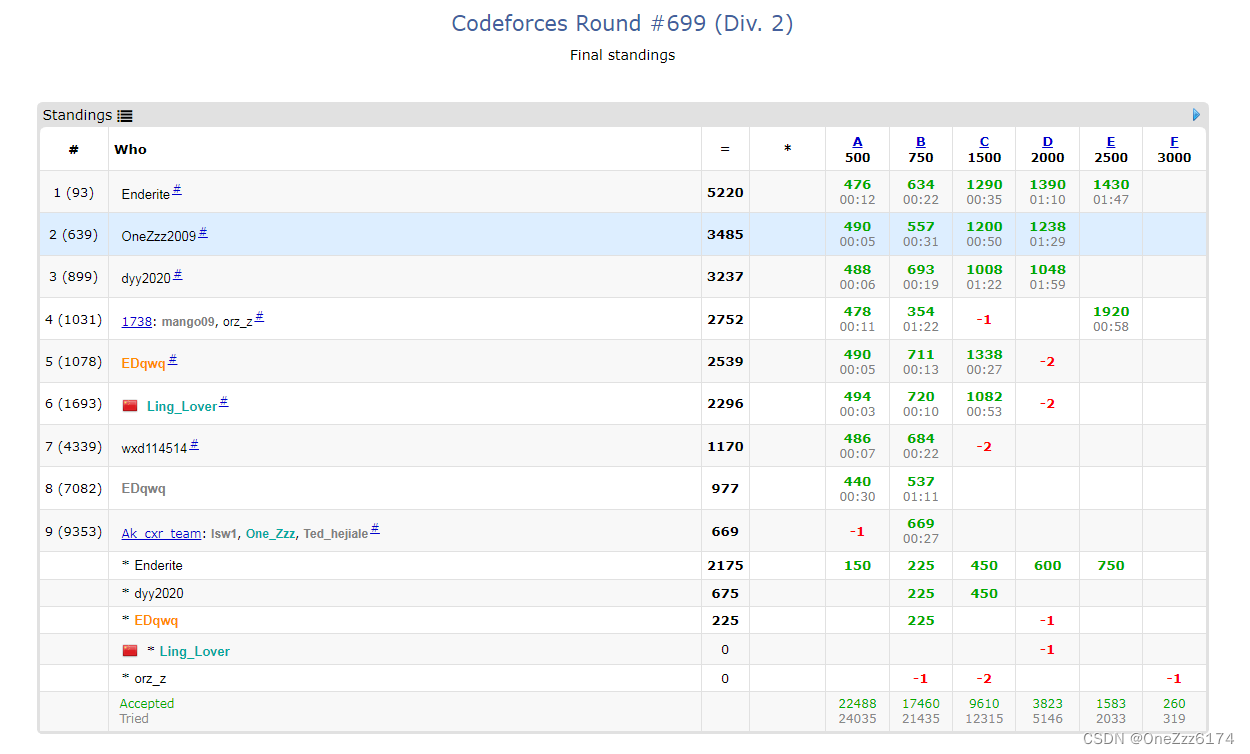This screenshot has height=754, width=1250.
Task: Open Codeforces Round #699 (Div. 2) title
Action: [x=622, y=23]
